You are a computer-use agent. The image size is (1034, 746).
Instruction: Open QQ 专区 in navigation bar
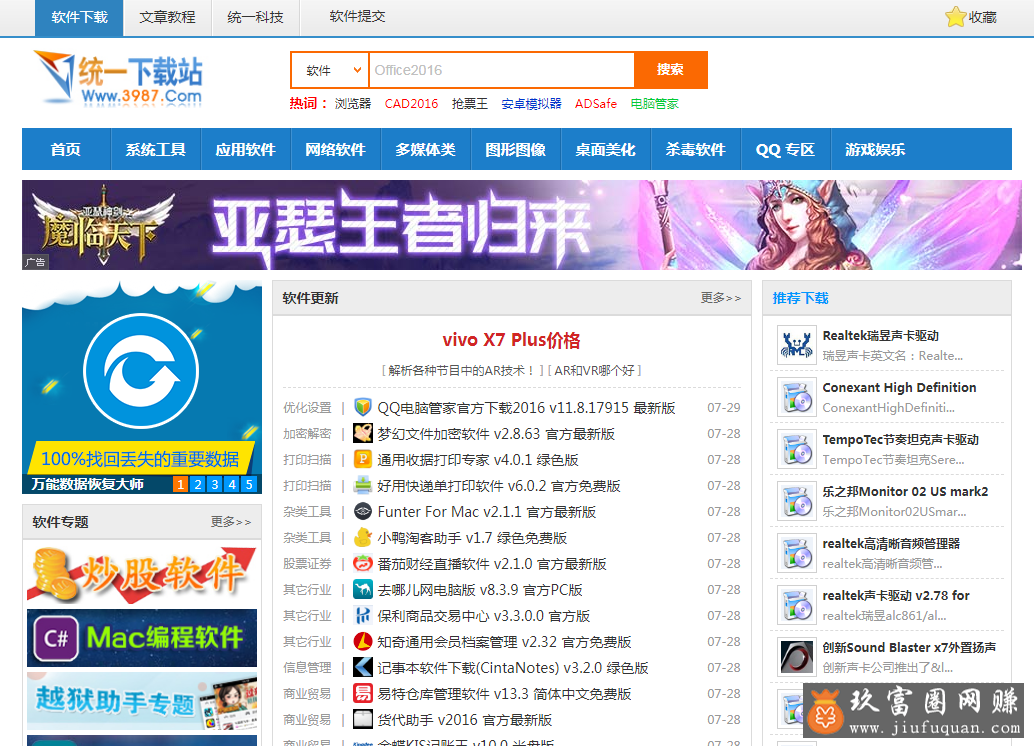pyautogui.click(x=785, y=150)
